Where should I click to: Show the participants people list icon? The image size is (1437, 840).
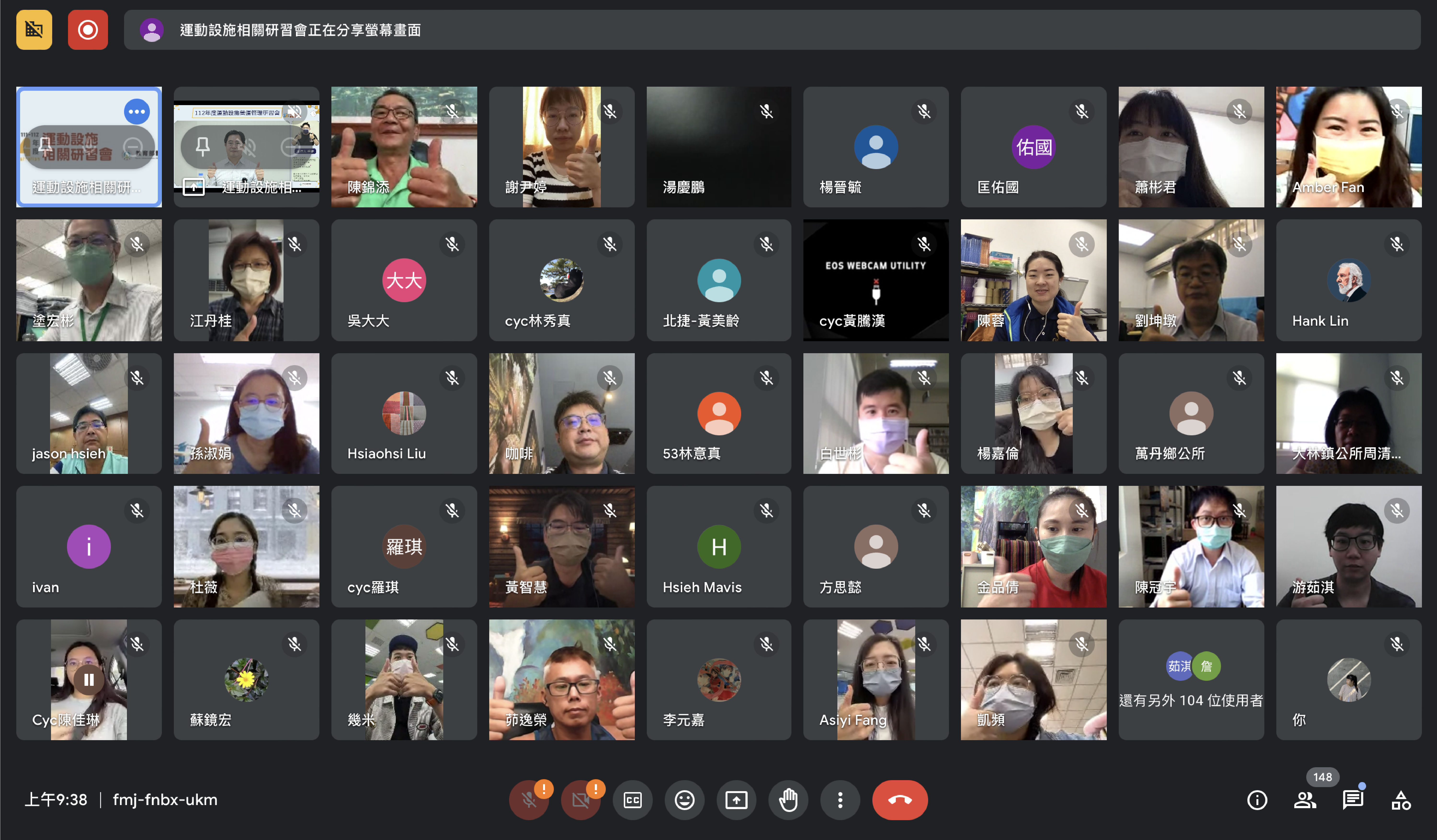1305,800
